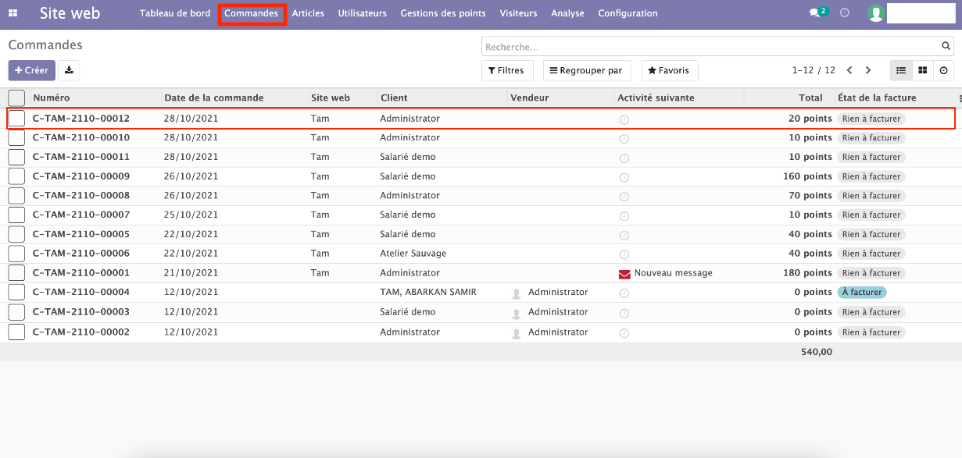The width and height of the screenshot is (962, 458).
Task: Switch to activity view
Action: pos(943,70)
